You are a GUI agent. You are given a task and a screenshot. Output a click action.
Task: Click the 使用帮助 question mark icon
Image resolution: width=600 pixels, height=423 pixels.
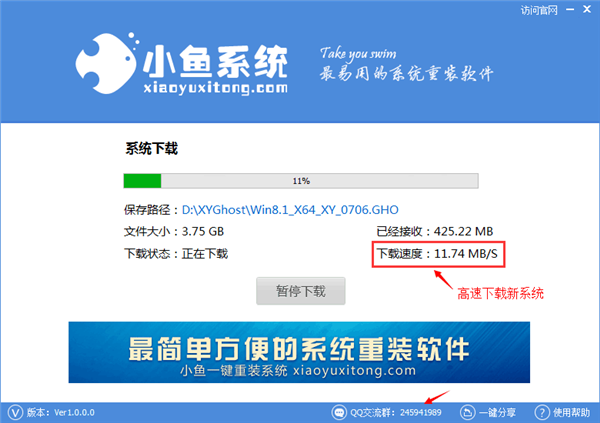click(x=542, y=413)
